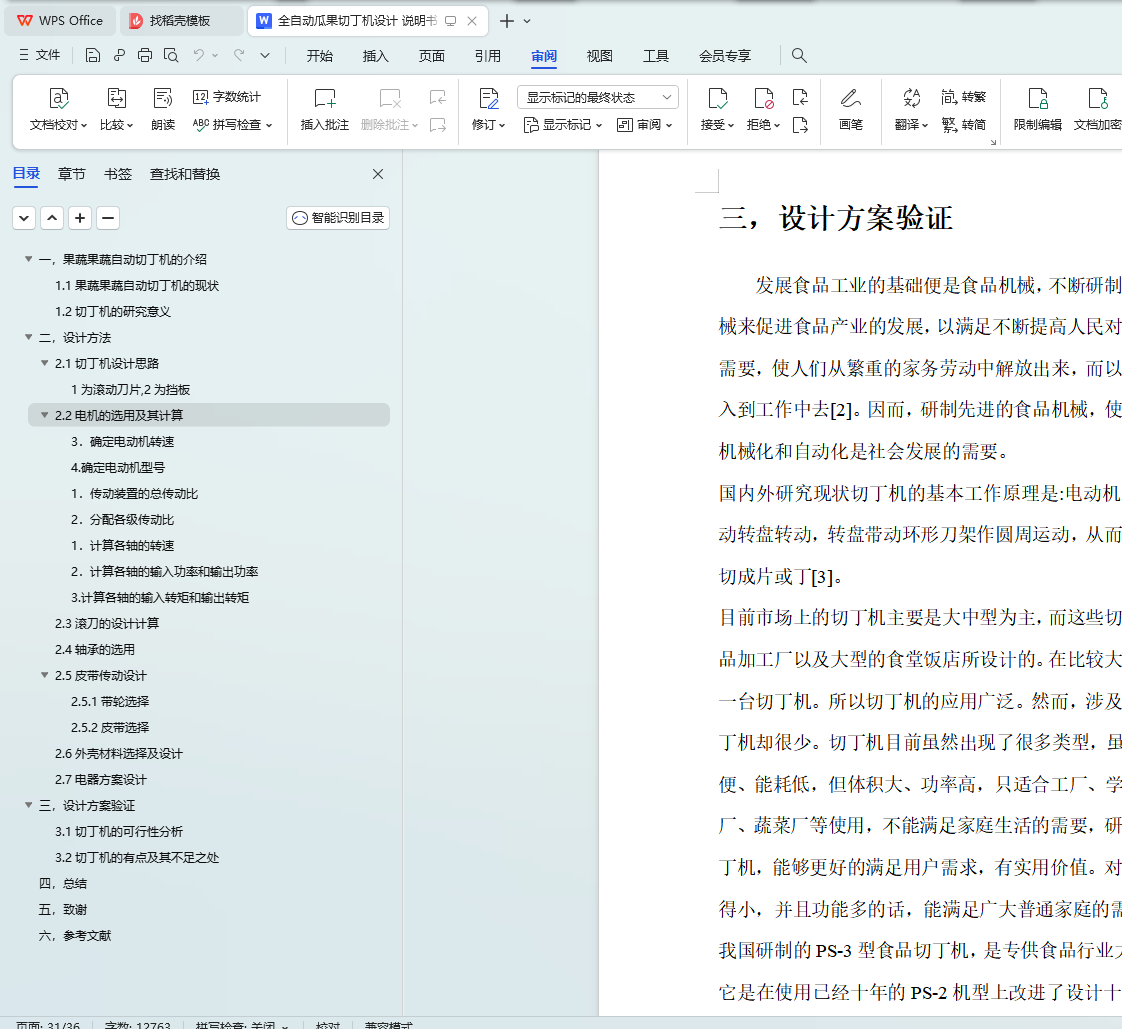This screenshot has width=1122, height=1029.
Task: Open the 章节 tab in sidebar
Action: point(72,174)
